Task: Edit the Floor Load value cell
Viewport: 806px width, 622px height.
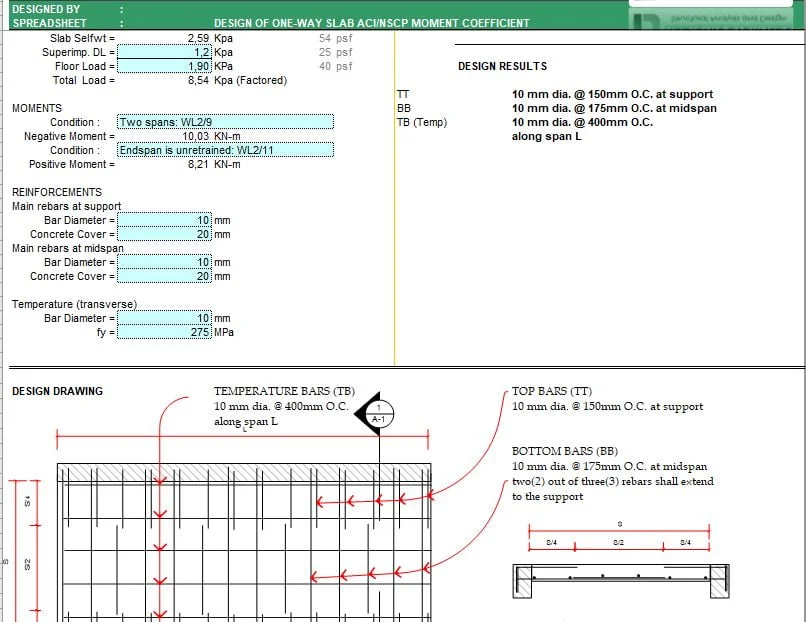Action: point(165,66)
